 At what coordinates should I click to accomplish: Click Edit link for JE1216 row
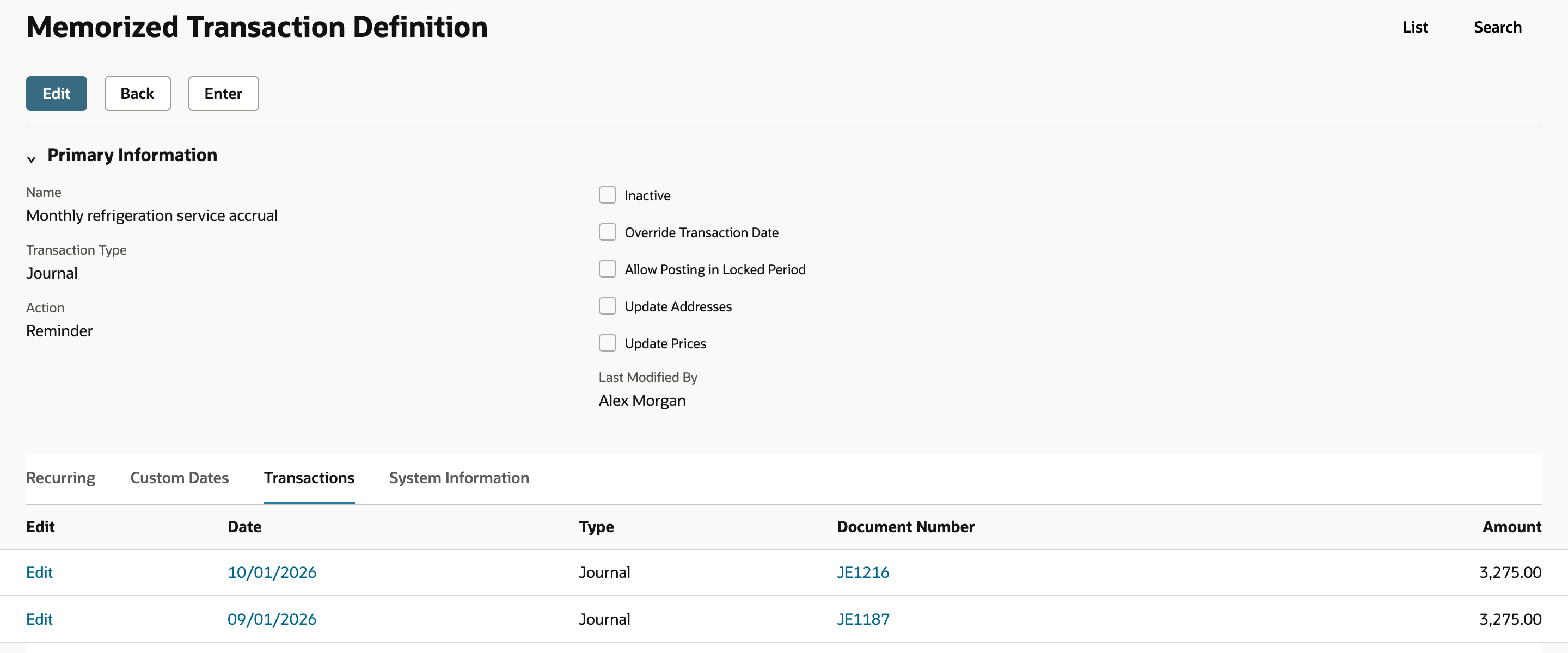pos(40,572)
